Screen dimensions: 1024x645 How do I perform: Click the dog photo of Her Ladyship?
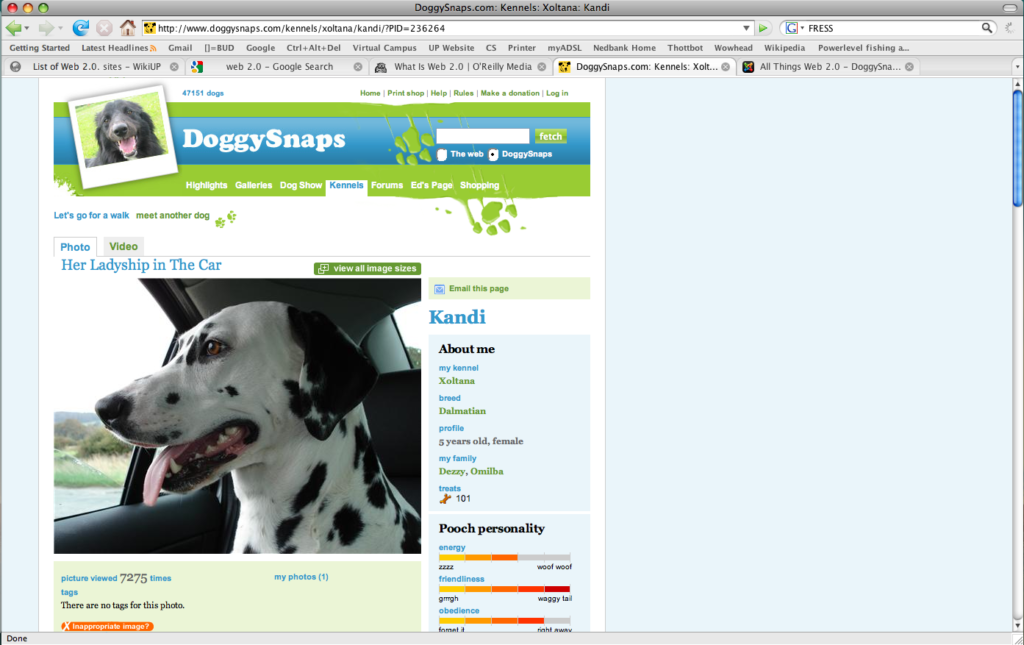237,415
